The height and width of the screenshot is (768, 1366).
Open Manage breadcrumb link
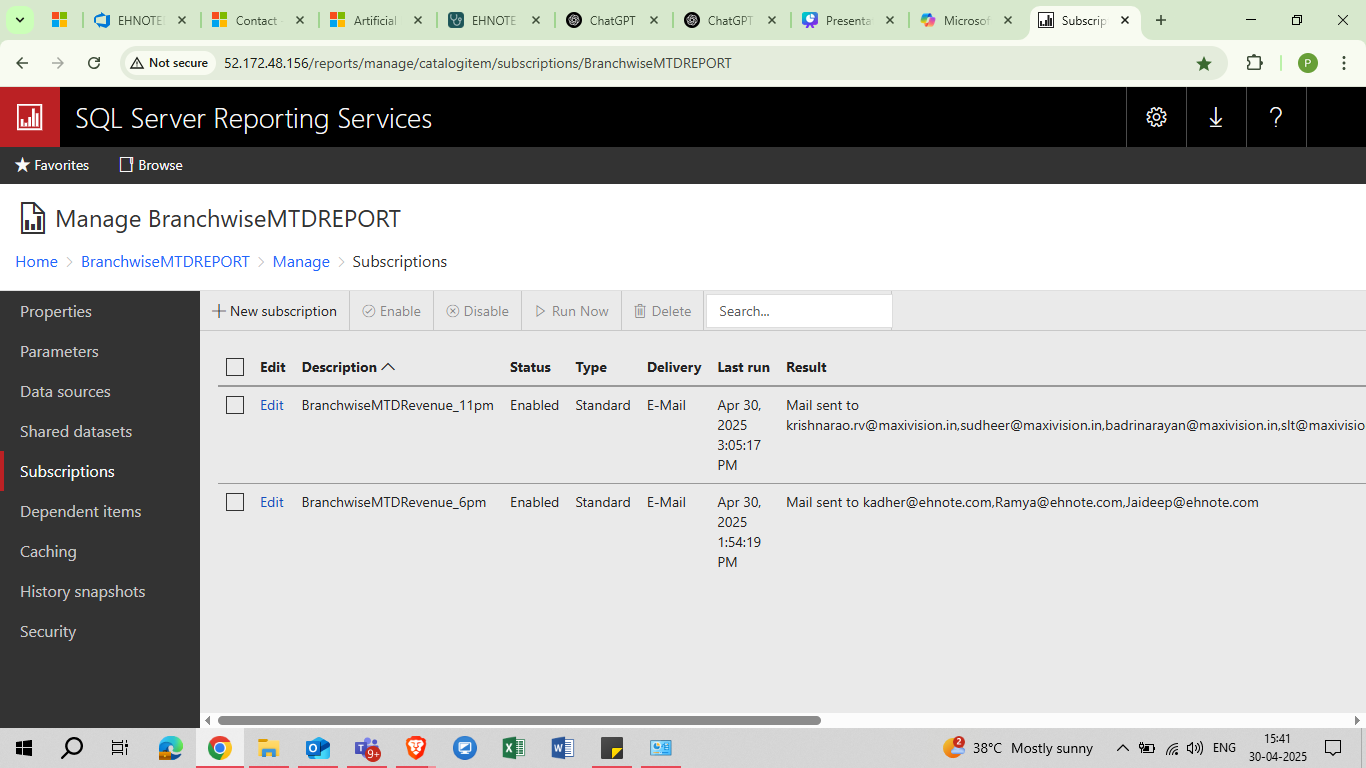pos(301,261)
